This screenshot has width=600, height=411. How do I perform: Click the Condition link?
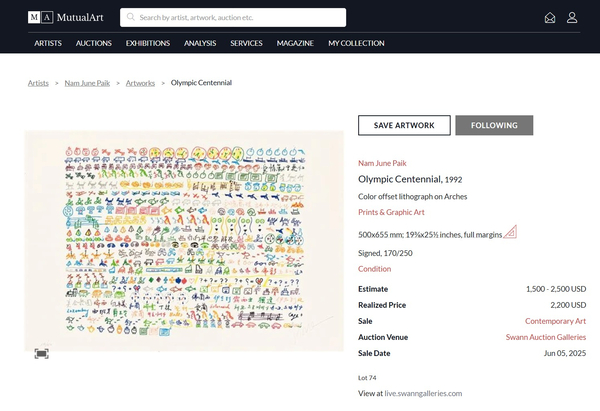click(x=374, y=269)
